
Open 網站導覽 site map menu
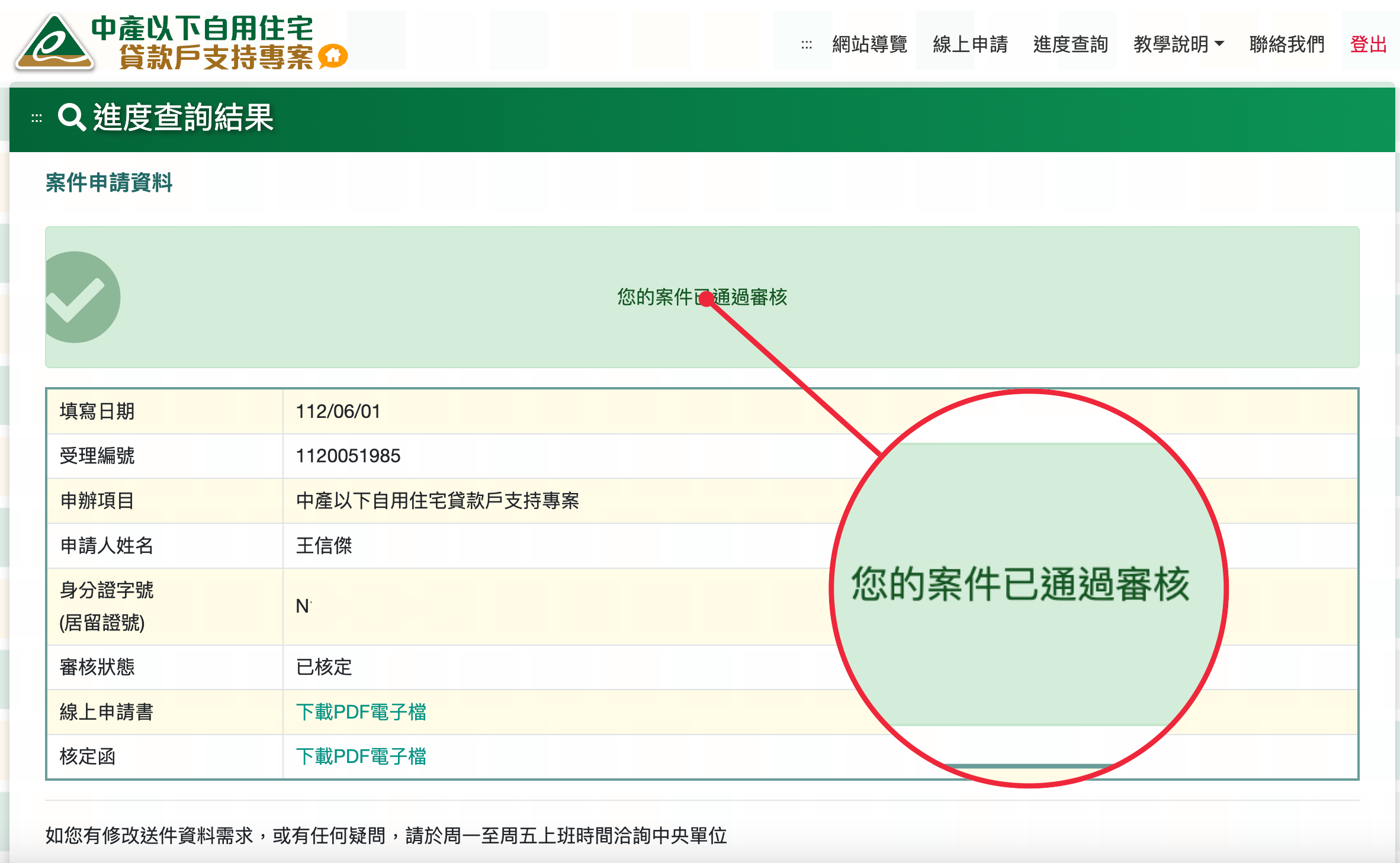(869, 44)
